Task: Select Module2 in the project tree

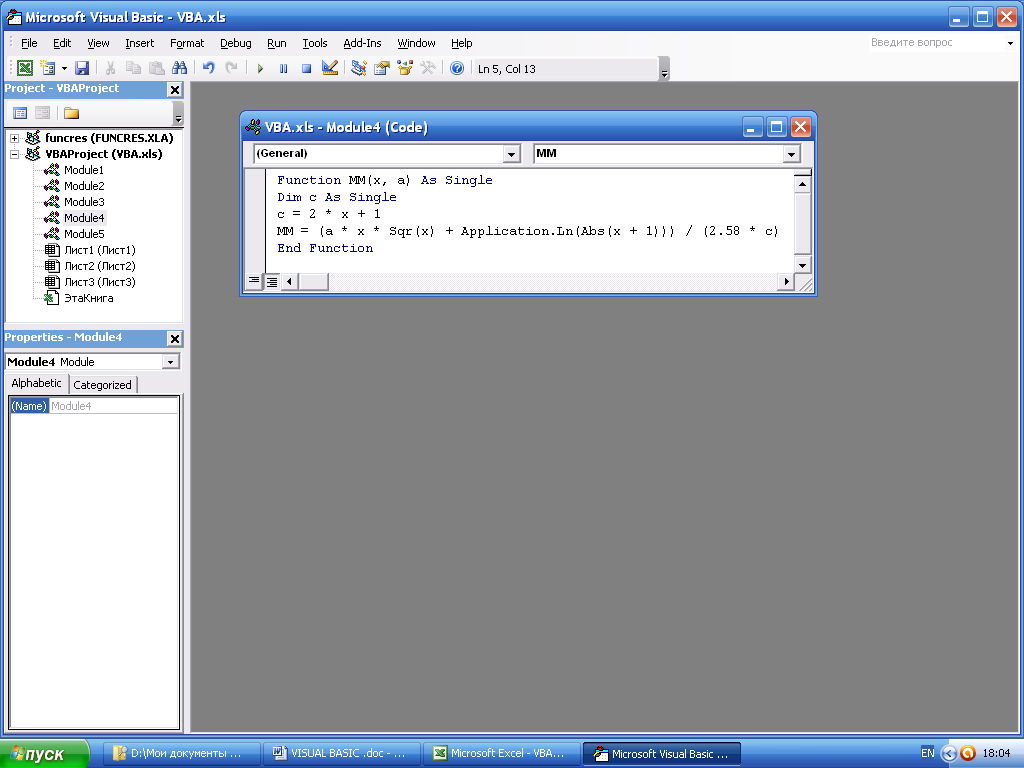Action: pyautogui.click(x=84, y=186)
